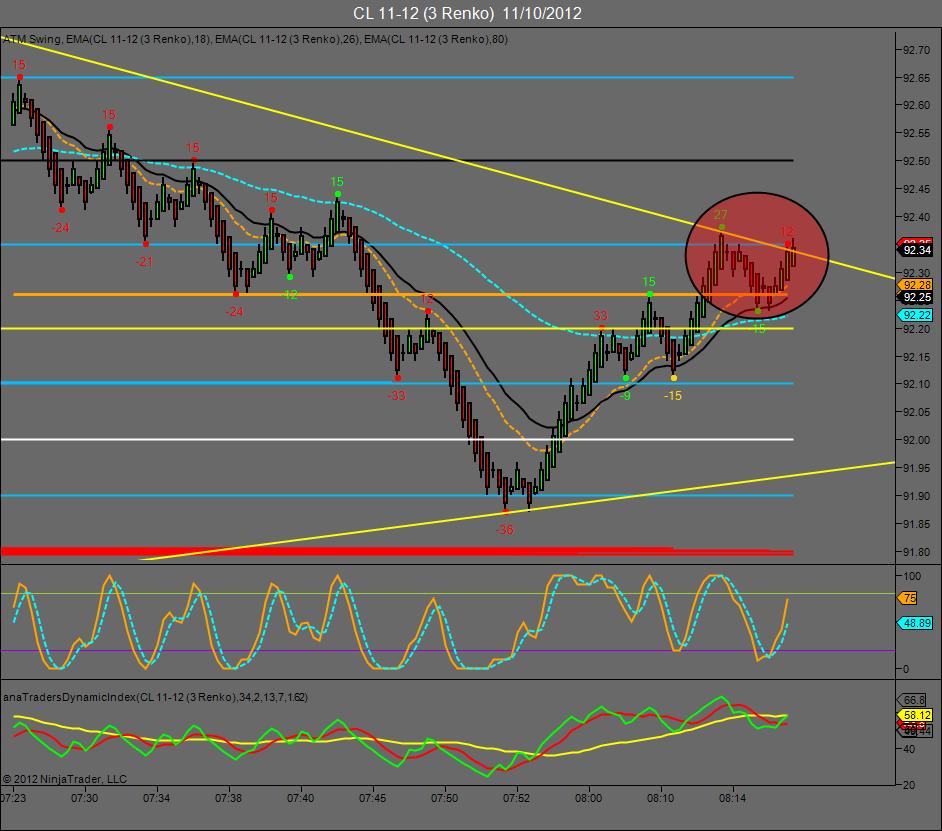
Task: Click the 40 level label in TDI panel
Action: 909,749
